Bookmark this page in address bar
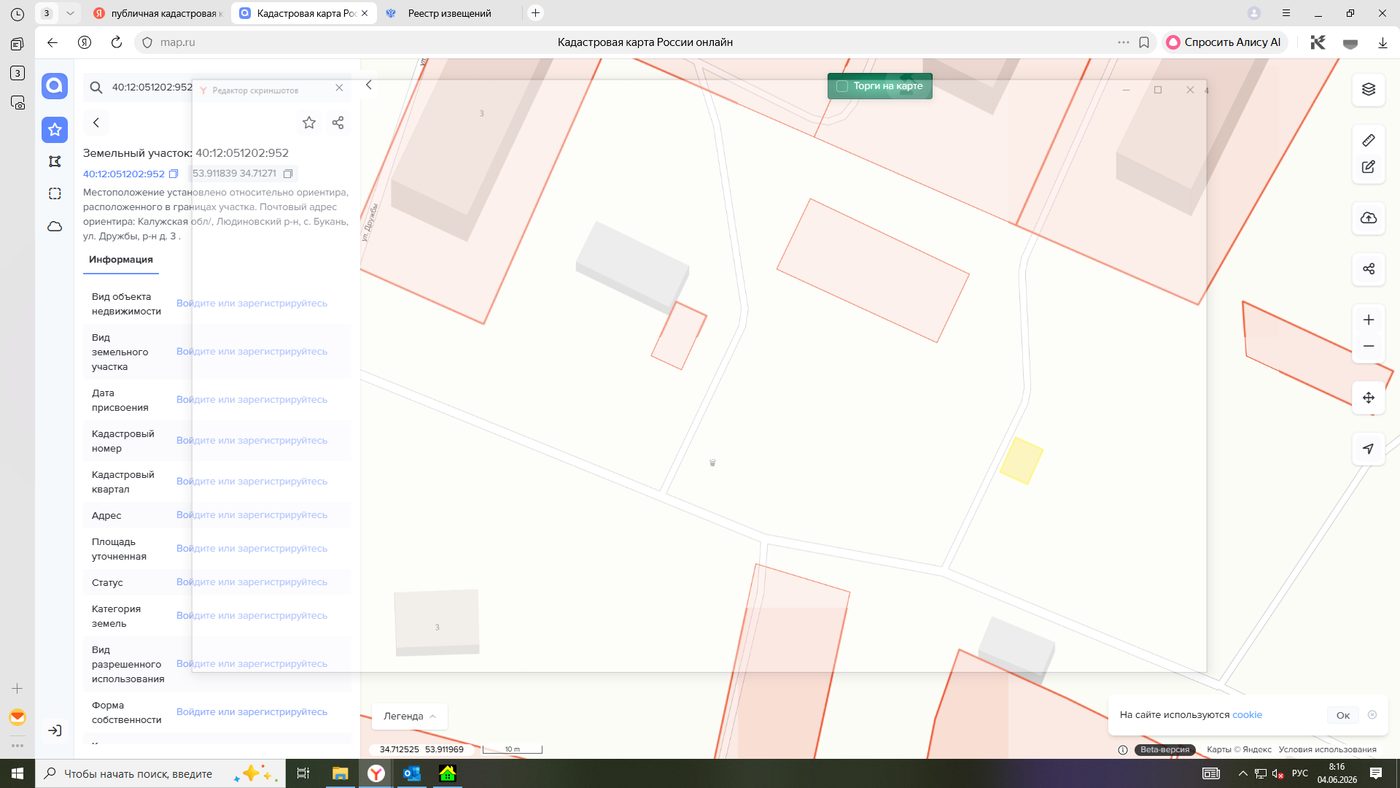 [x=1144, y=43]
